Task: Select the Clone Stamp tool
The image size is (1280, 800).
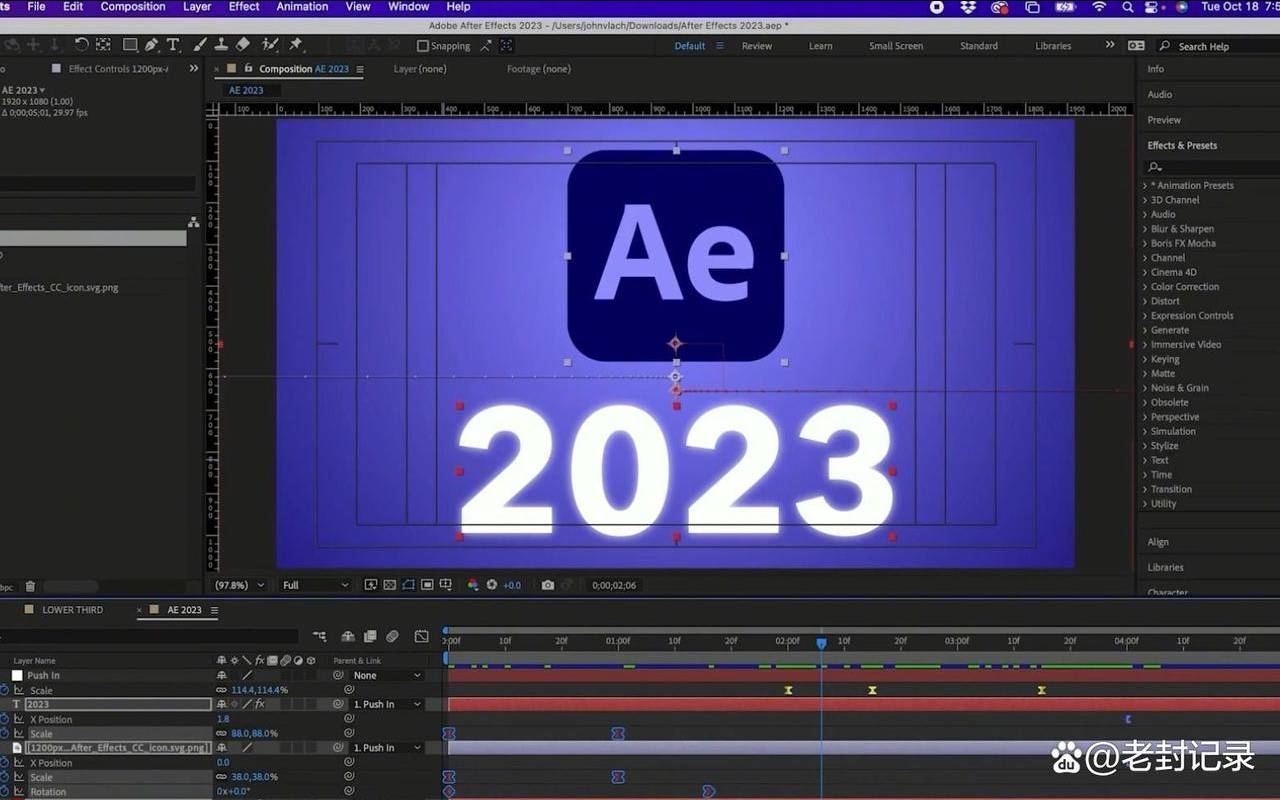Action: click(x=221, y=45)
